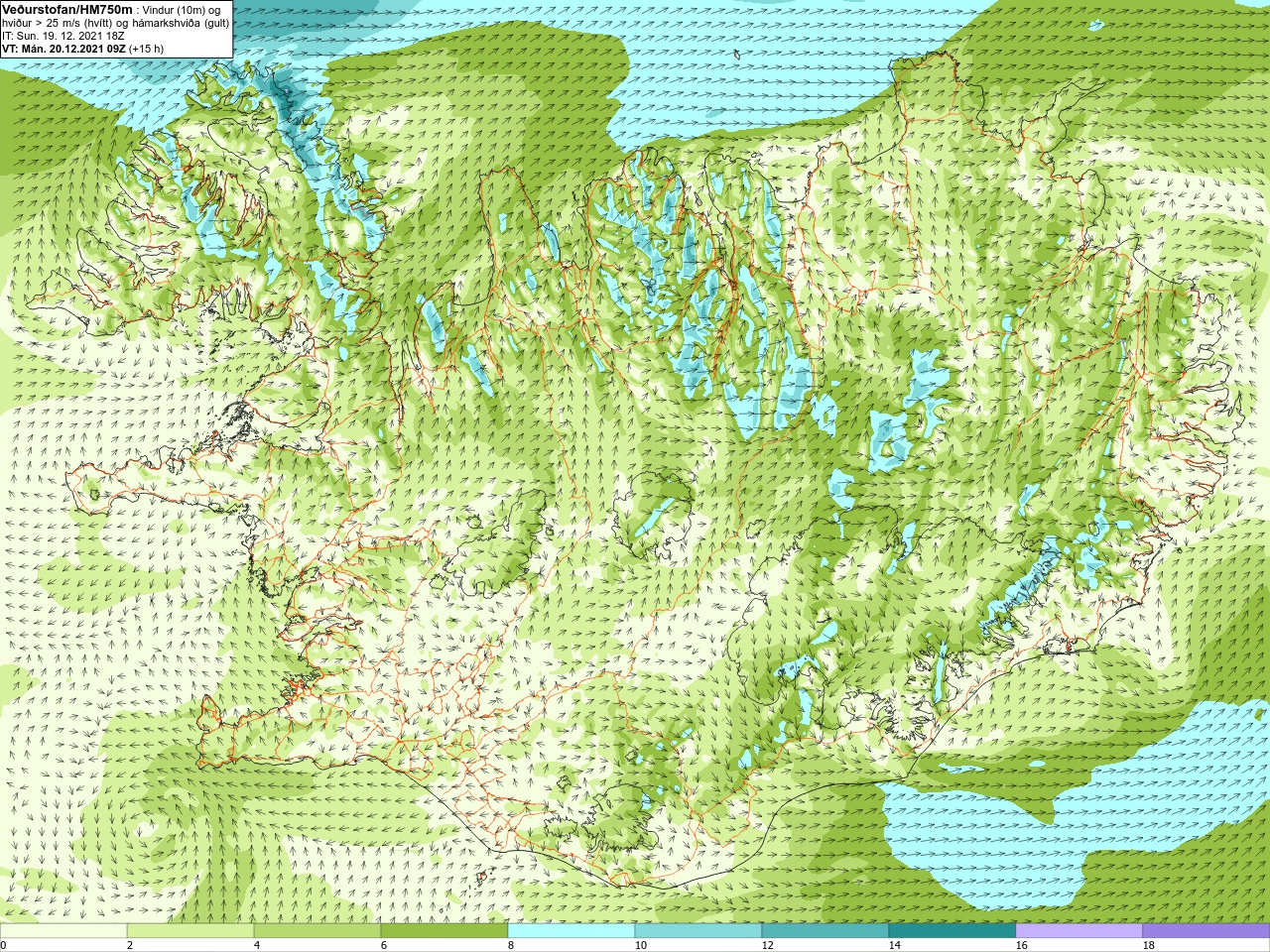Viewport: 1270px width, 952px height.
Task: Click the '8' tick label on the legend scale
Action: (x=511, y=946)
